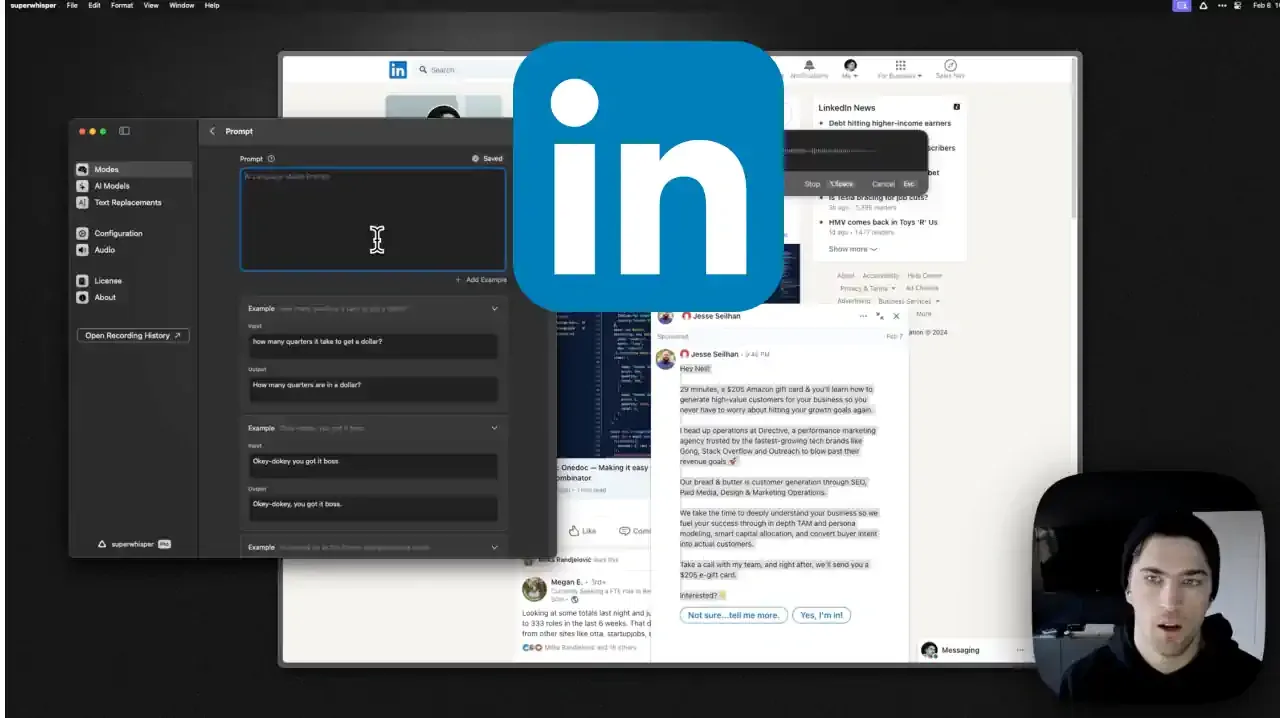This screenshot has height=718, width=1280.
Task: Open the LinkedIn Me dropdown
Action: [851, 69]
